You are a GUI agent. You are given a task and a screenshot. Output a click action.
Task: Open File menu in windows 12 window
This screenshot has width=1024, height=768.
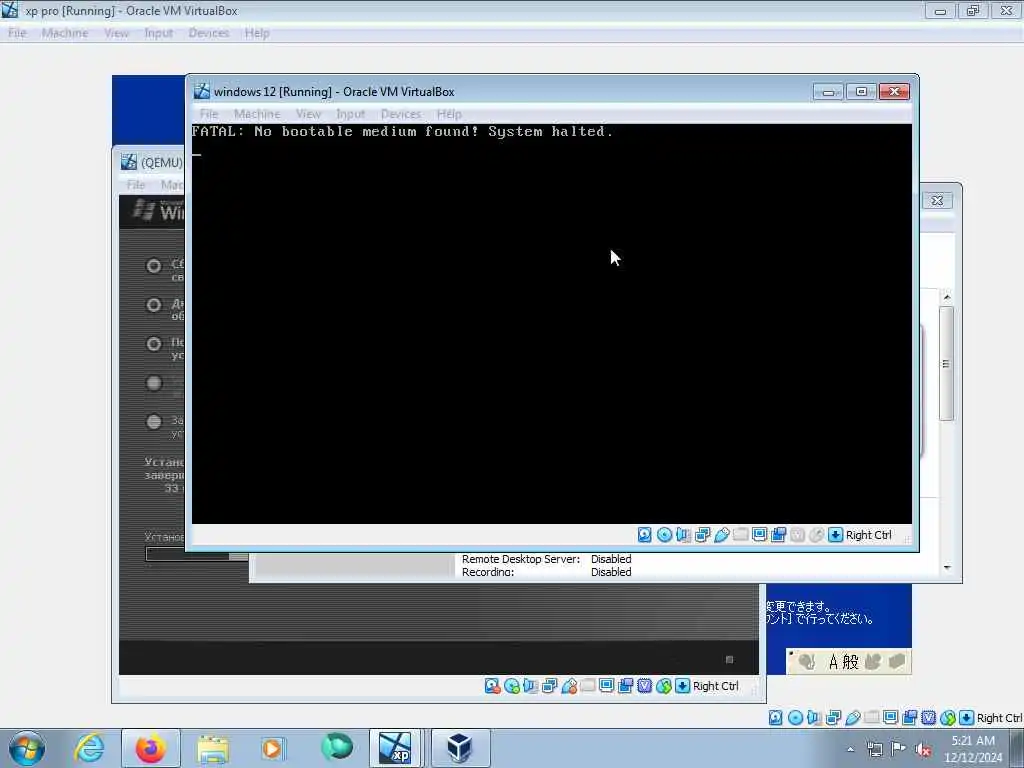(209, 114)
